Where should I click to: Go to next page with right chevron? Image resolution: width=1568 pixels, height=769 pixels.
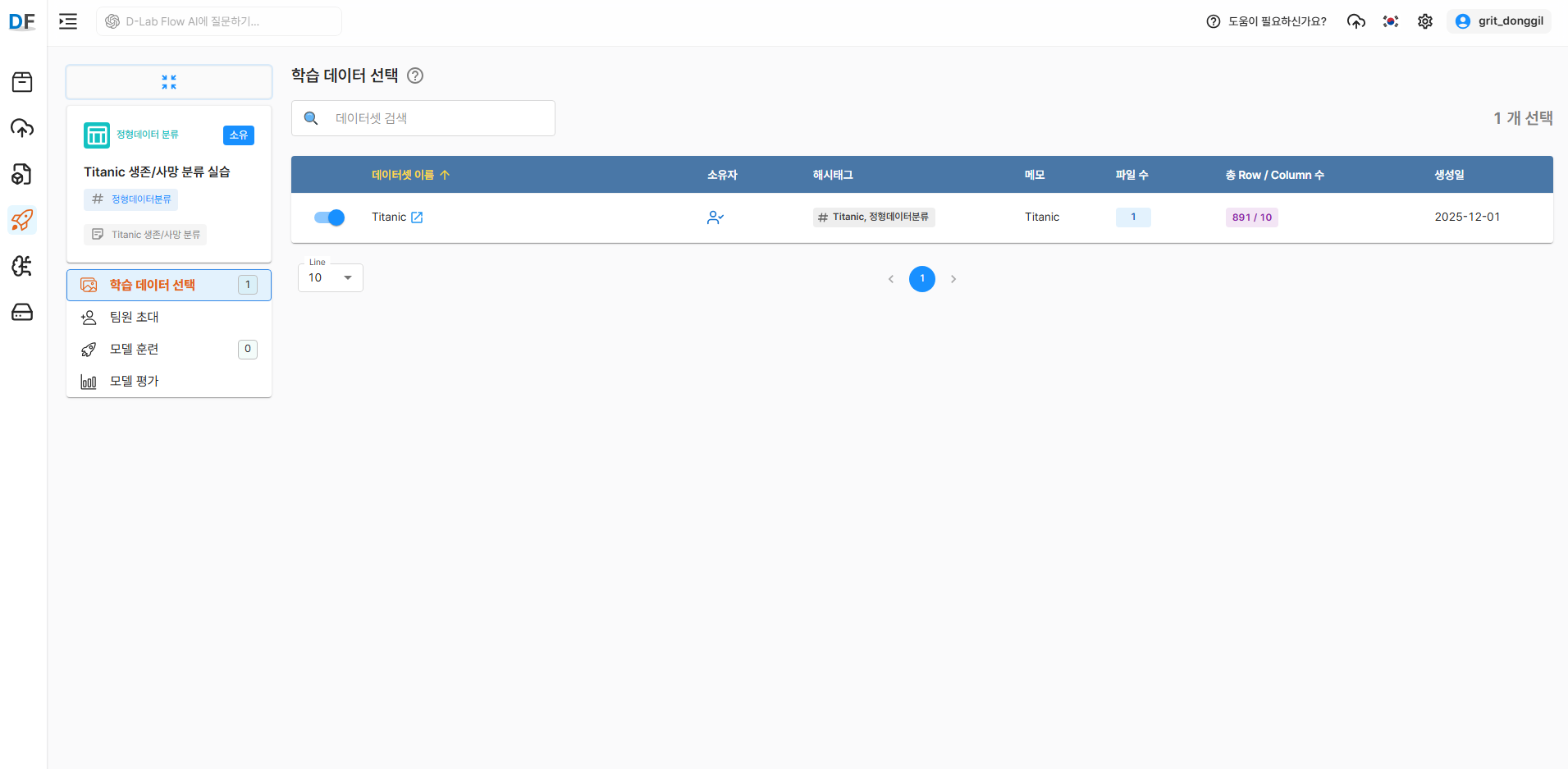[x=953, y=279]
